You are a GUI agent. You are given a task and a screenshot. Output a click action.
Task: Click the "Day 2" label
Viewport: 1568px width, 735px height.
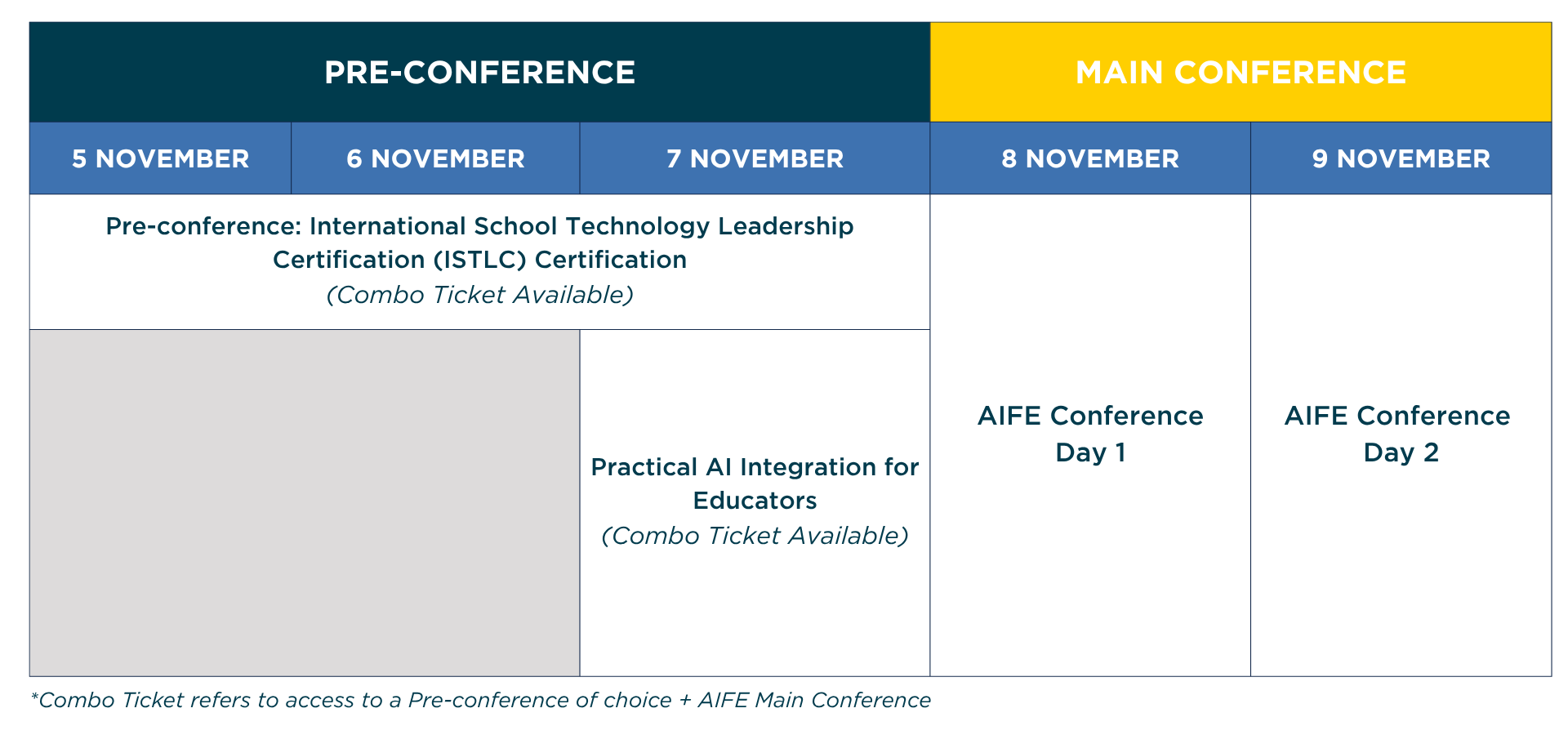(1401, 452)
